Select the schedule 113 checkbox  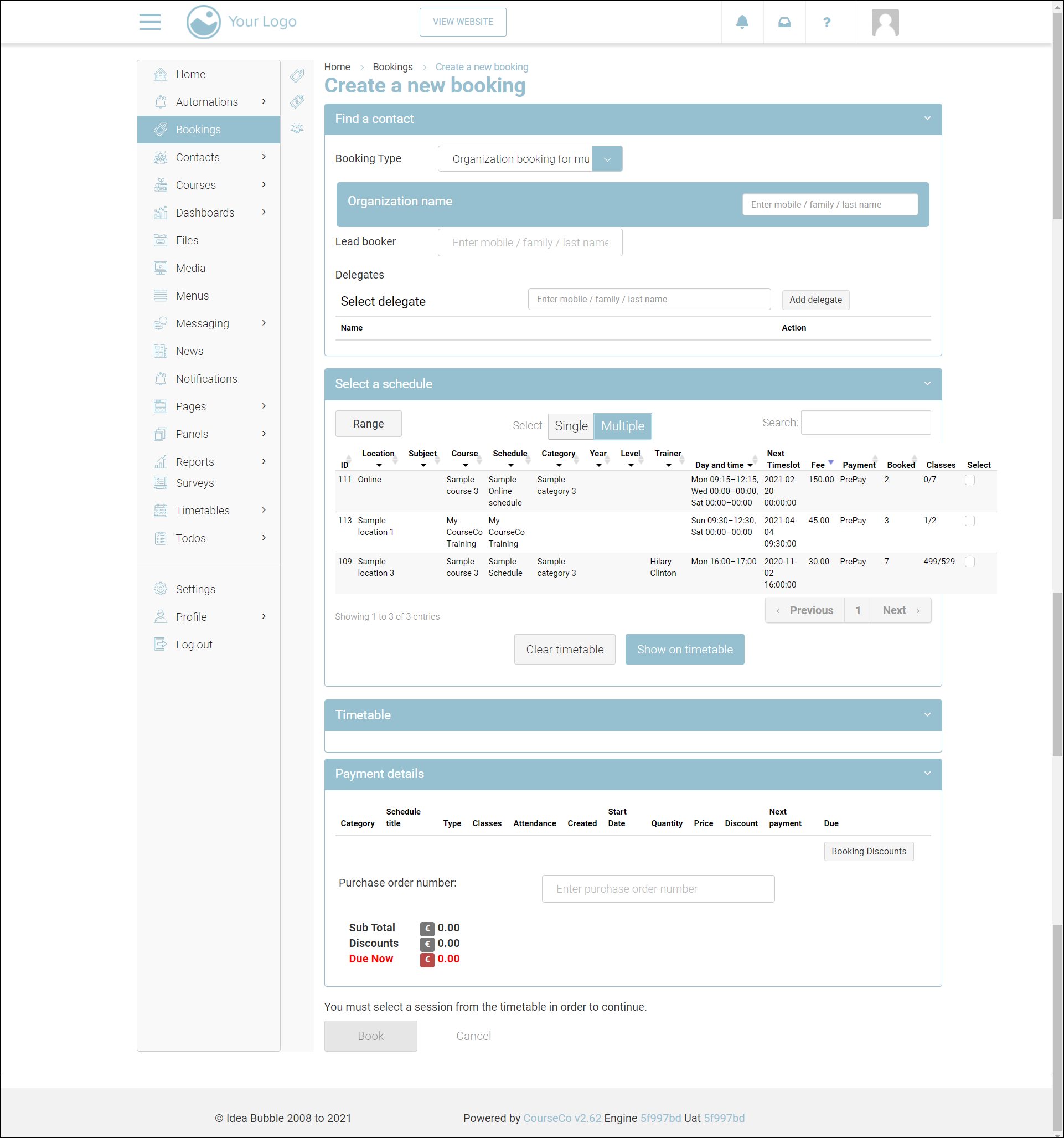pos(969,521)
